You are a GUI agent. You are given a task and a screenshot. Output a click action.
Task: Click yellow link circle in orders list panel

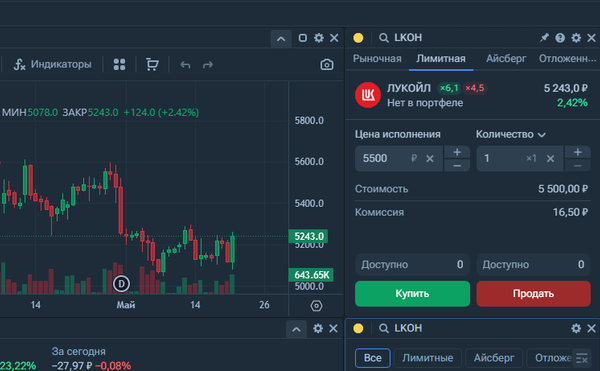point(358,328)
